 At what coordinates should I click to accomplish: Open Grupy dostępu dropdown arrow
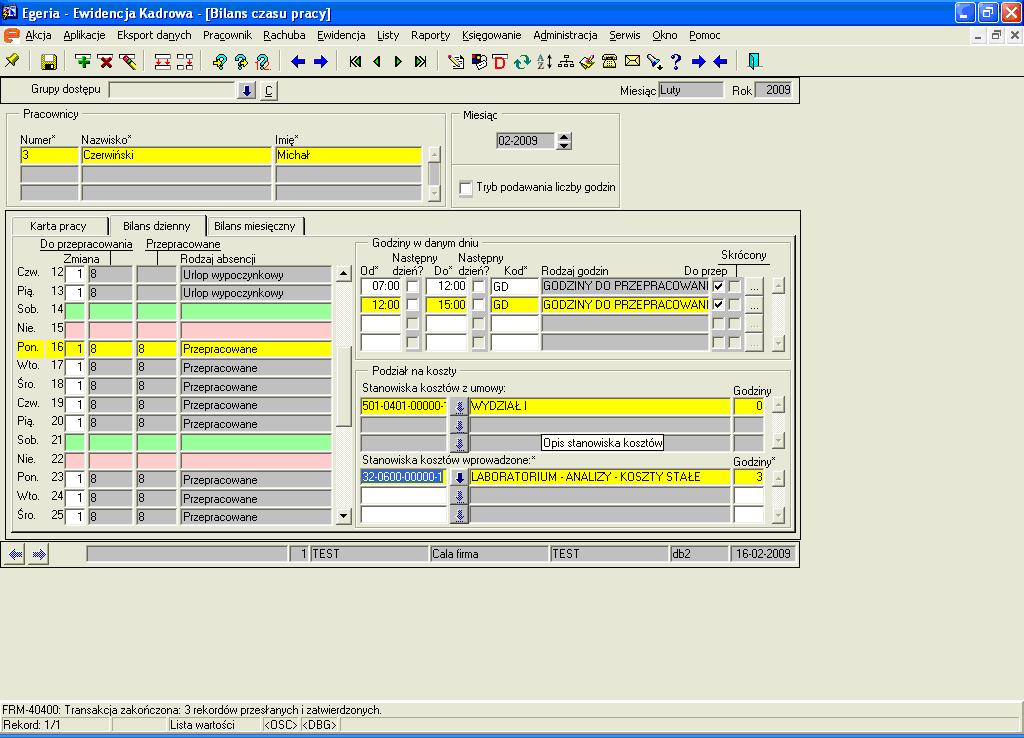(246, 90)
